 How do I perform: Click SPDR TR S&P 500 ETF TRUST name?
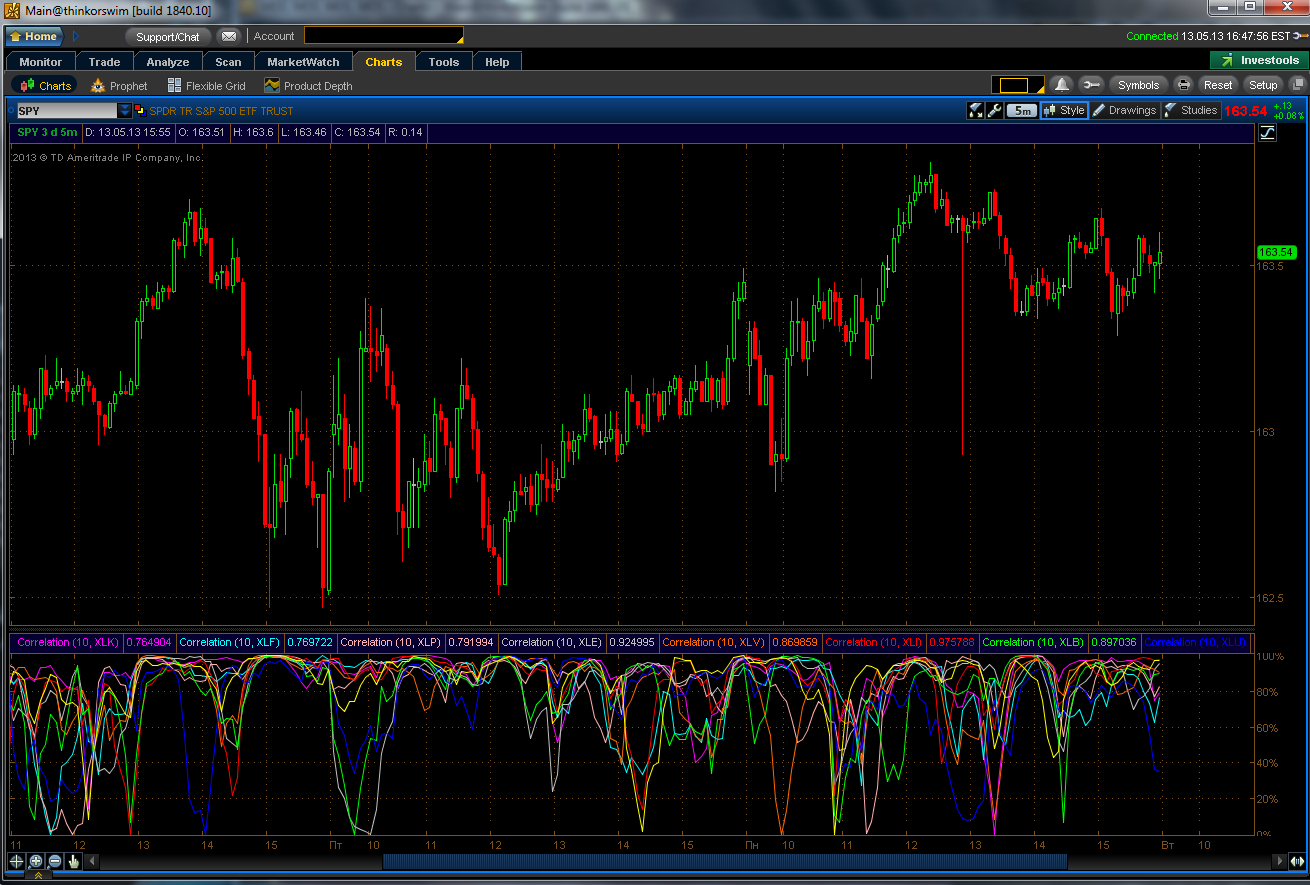pyautogui.click(x=221, y=111)
